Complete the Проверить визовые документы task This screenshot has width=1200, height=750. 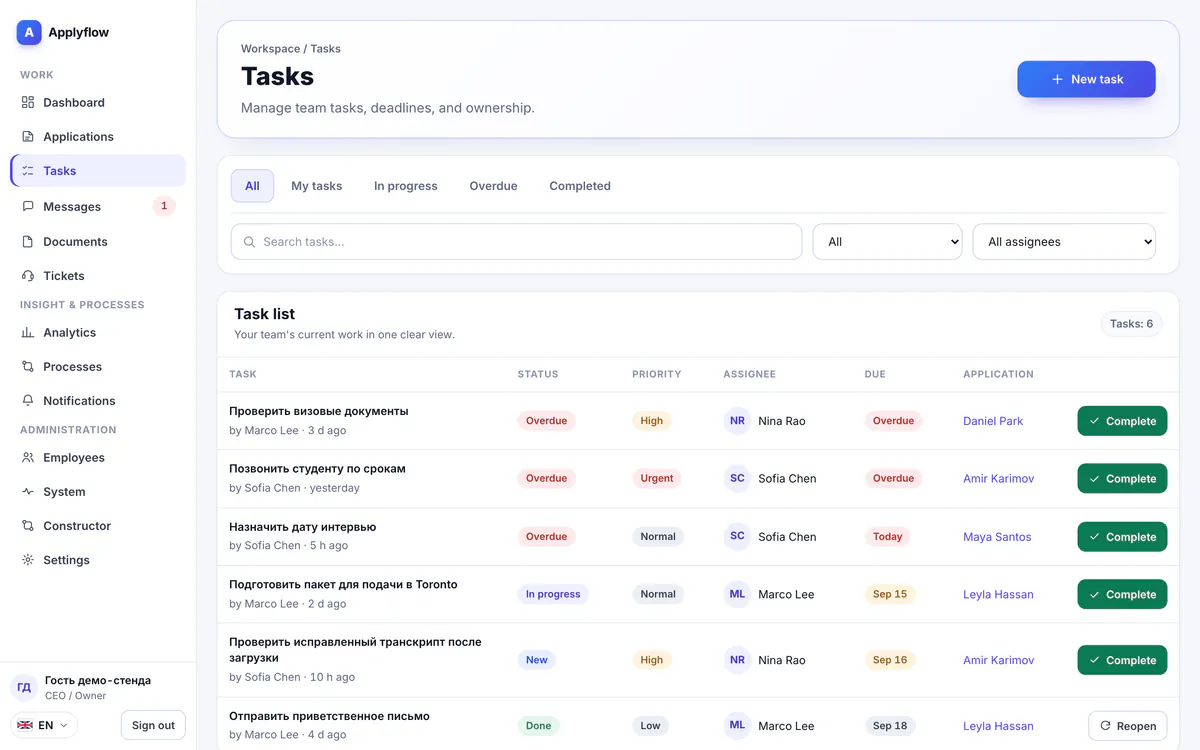tap(1122, 421)
